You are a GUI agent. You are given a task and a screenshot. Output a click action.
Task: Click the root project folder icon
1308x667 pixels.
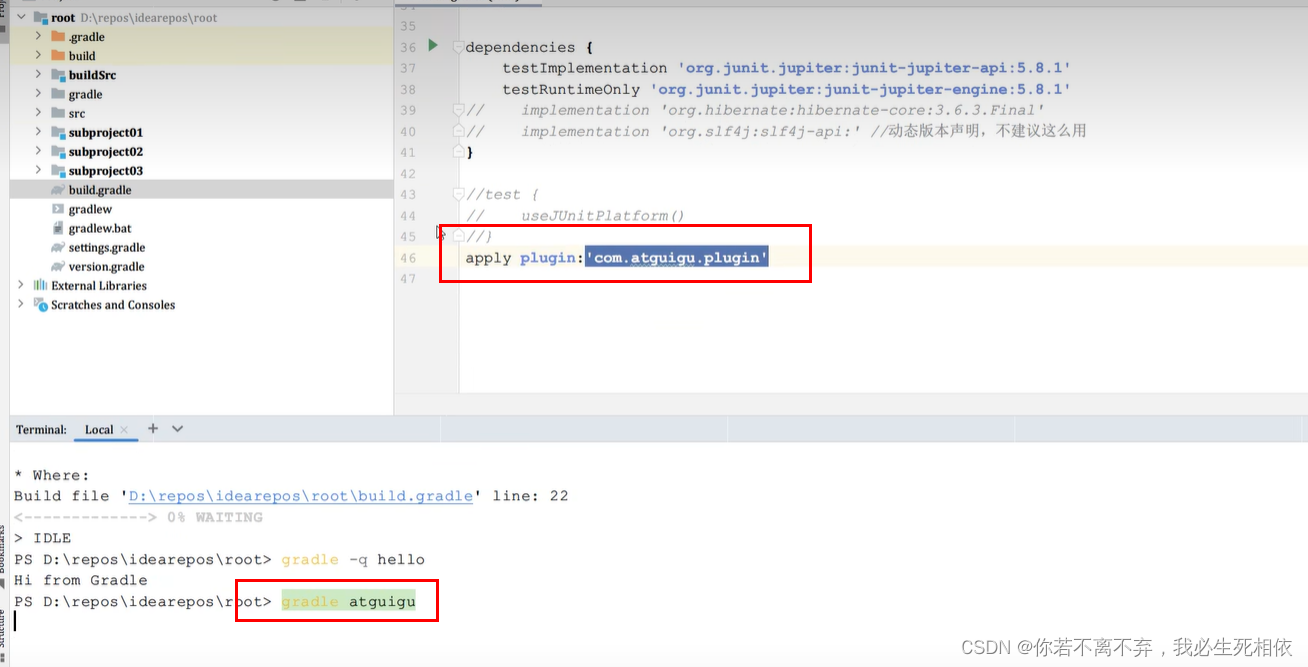pyautogui.click(x=40, y=18)
